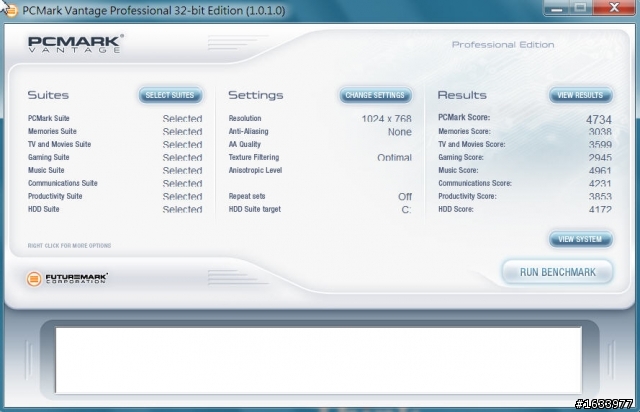Viewport: 640px width, 412px height.
Task: Select the Memories Suite row label
Action: point(52,131)
